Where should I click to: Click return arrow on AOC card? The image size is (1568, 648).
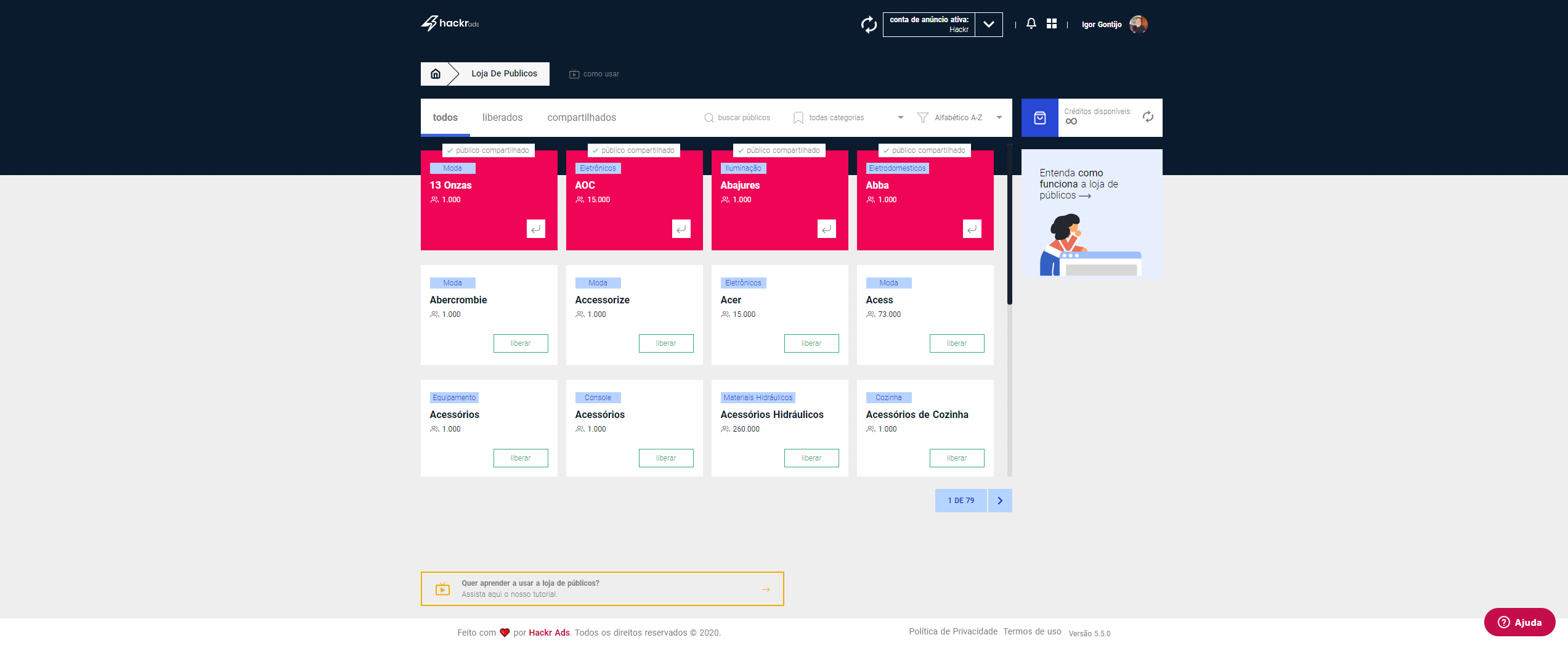click(681, 229)
